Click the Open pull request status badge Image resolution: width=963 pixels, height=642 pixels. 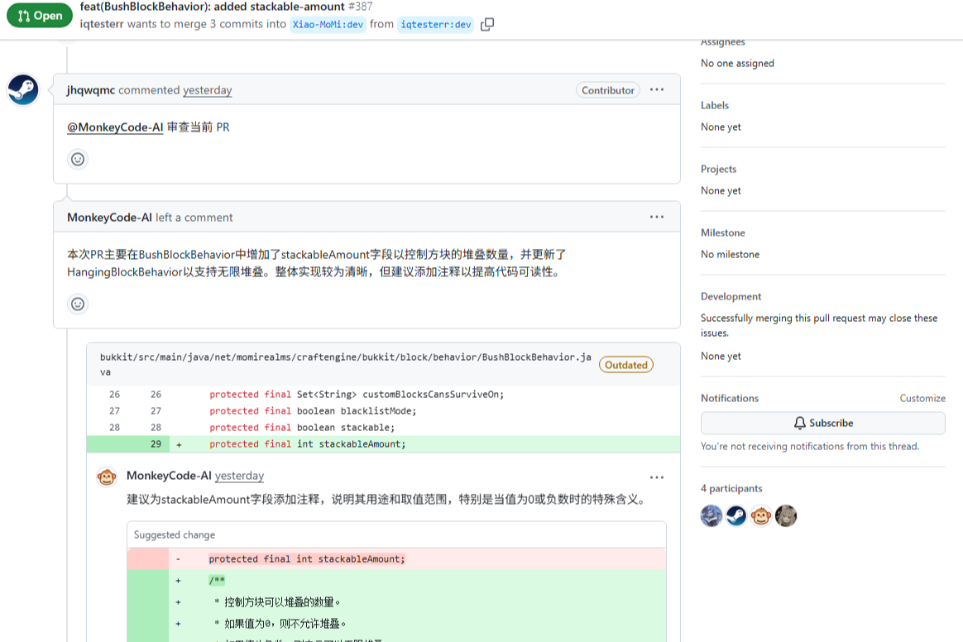(x=40, y=16)
